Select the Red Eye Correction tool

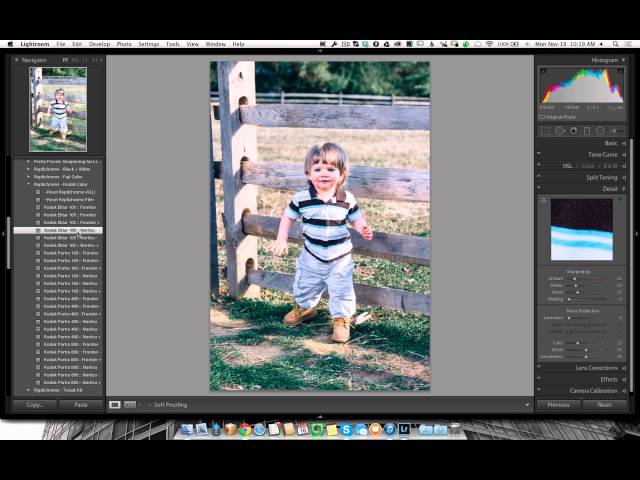573,131
